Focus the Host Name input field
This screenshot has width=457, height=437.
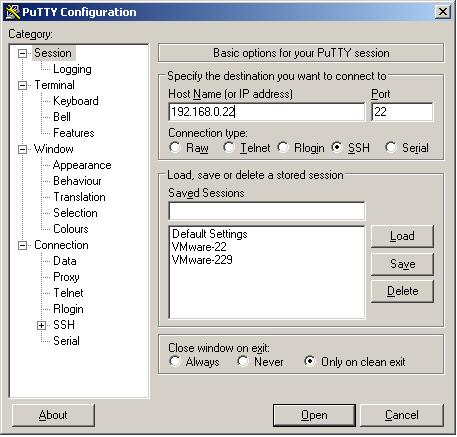(267, 112)
